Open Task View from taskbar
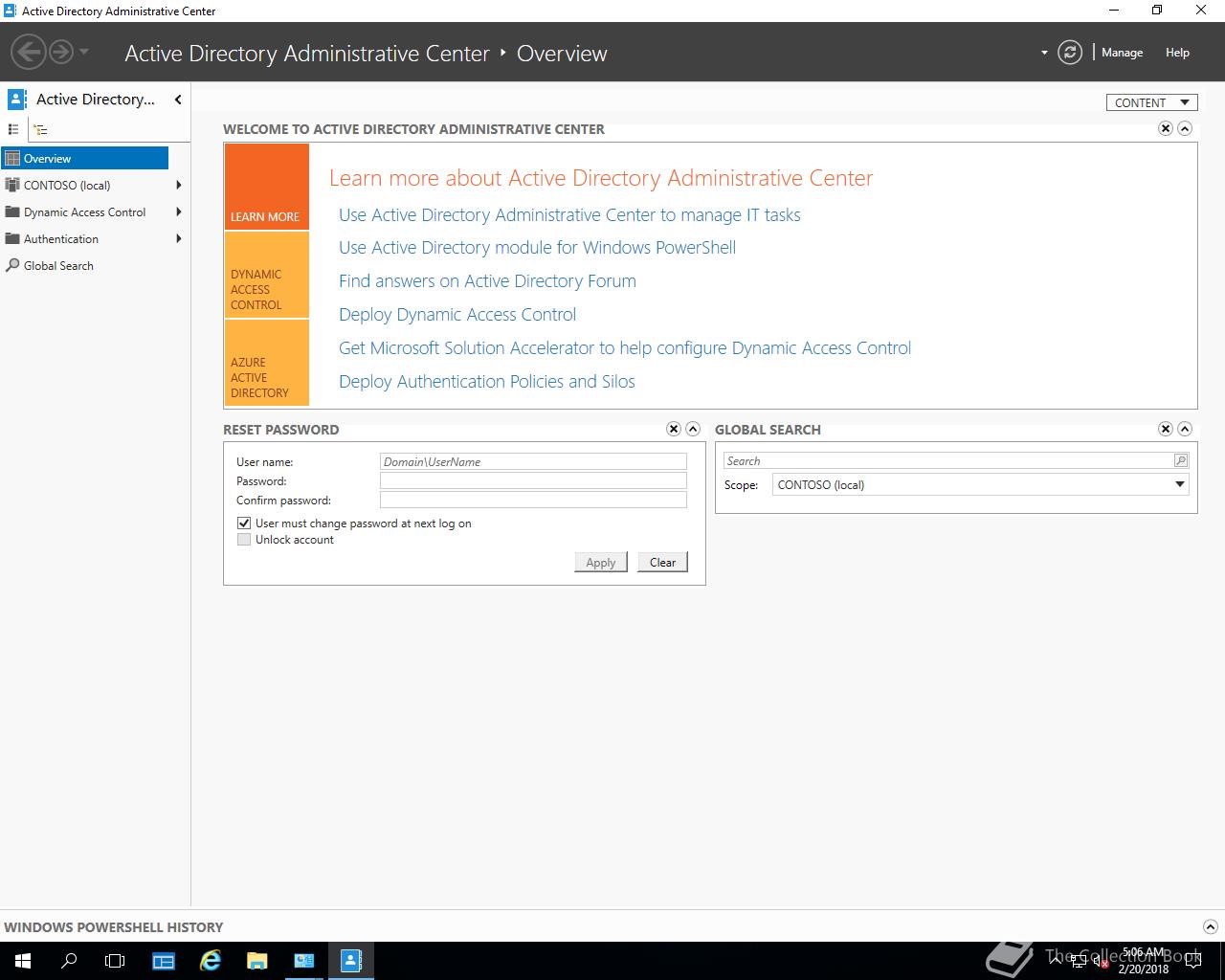Image resolution: width=1225 pixels, height=980 pixels. pos(115,961)
